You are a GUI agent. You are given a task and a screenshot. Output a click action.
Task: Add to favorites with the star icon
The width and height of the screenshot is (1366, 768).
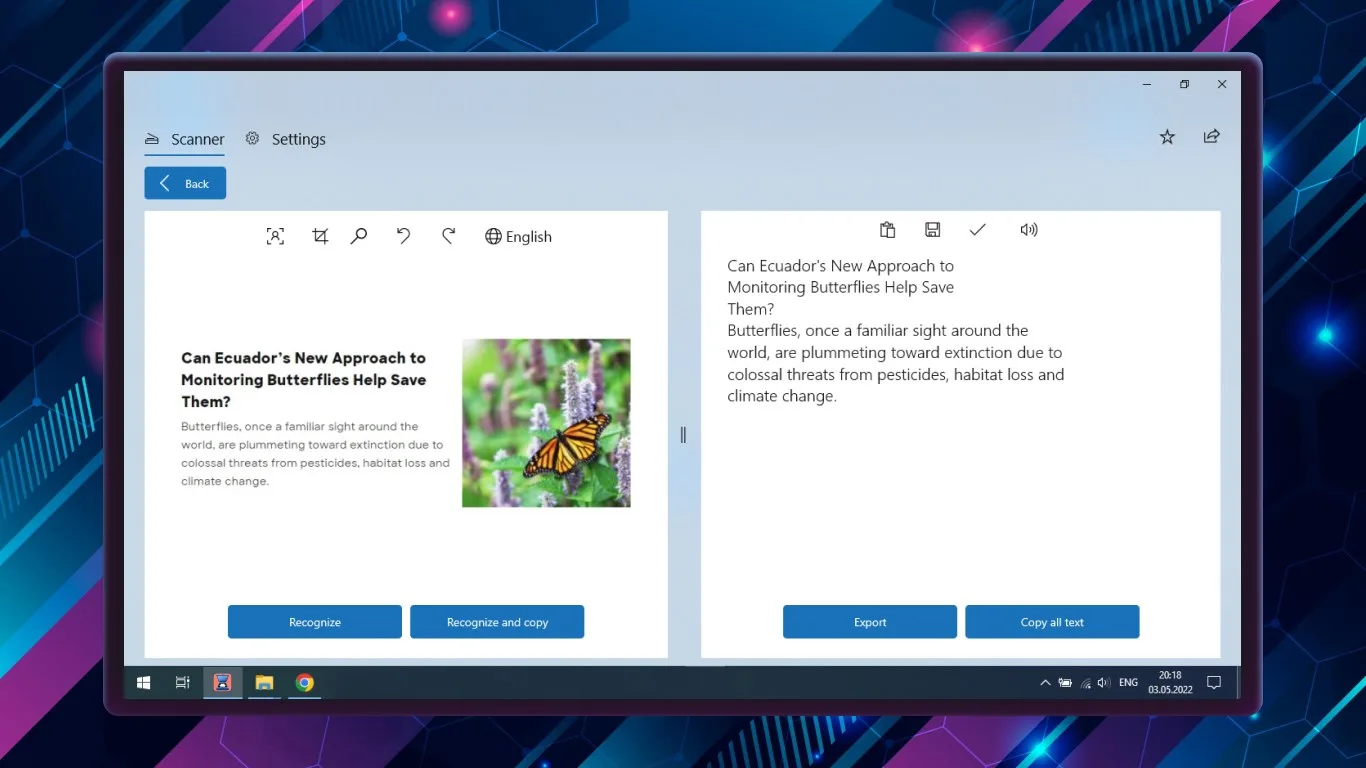coord(1167,137)
